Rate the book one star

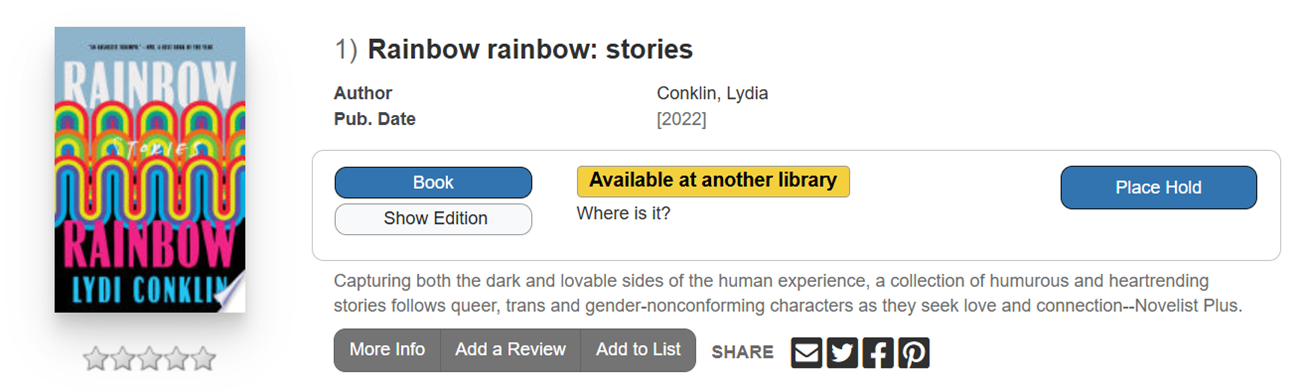[x=96, y=358]
